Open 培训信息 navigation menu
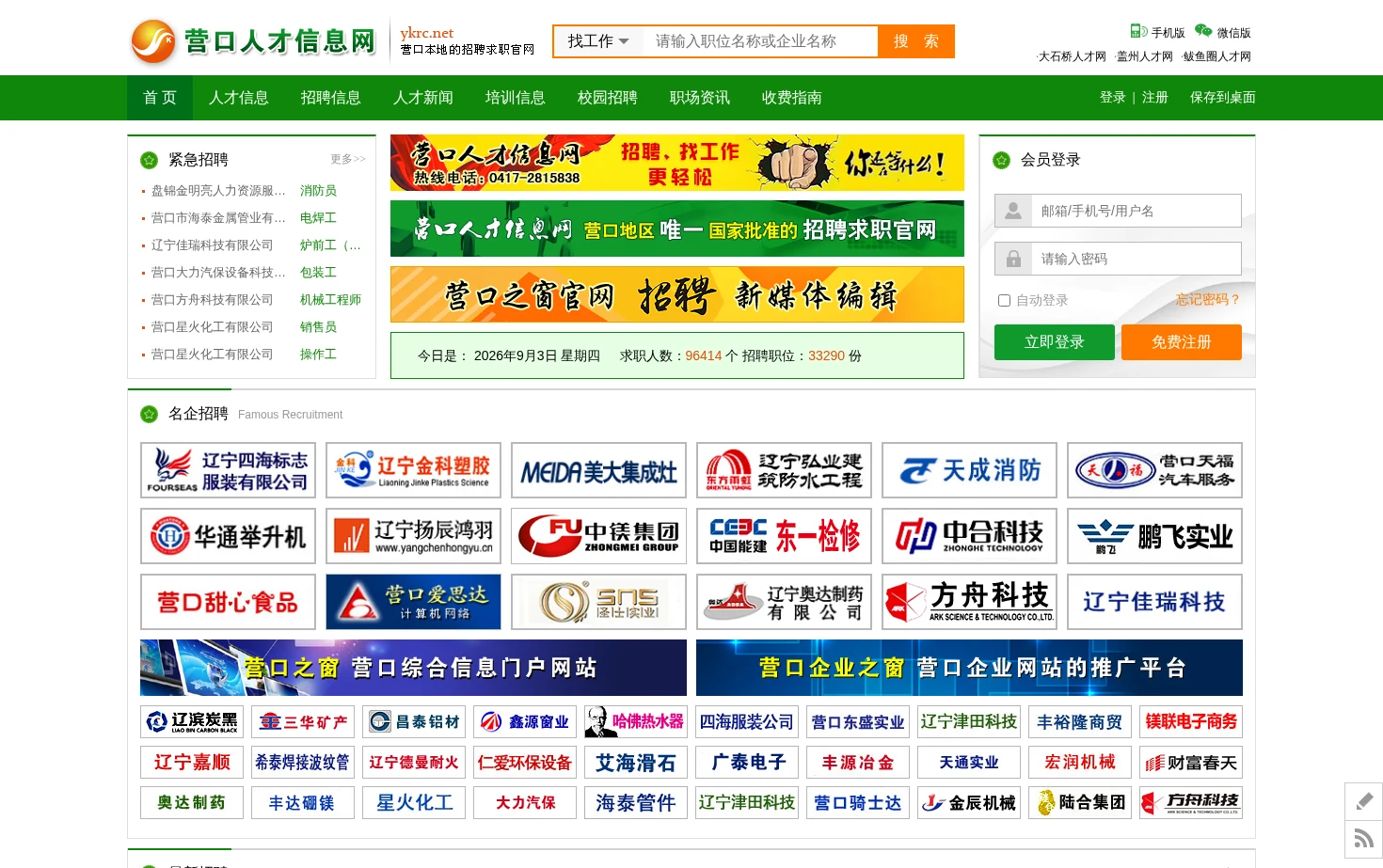The width and height of the screenshot is (1383, 868). click(x=516, y=98)
